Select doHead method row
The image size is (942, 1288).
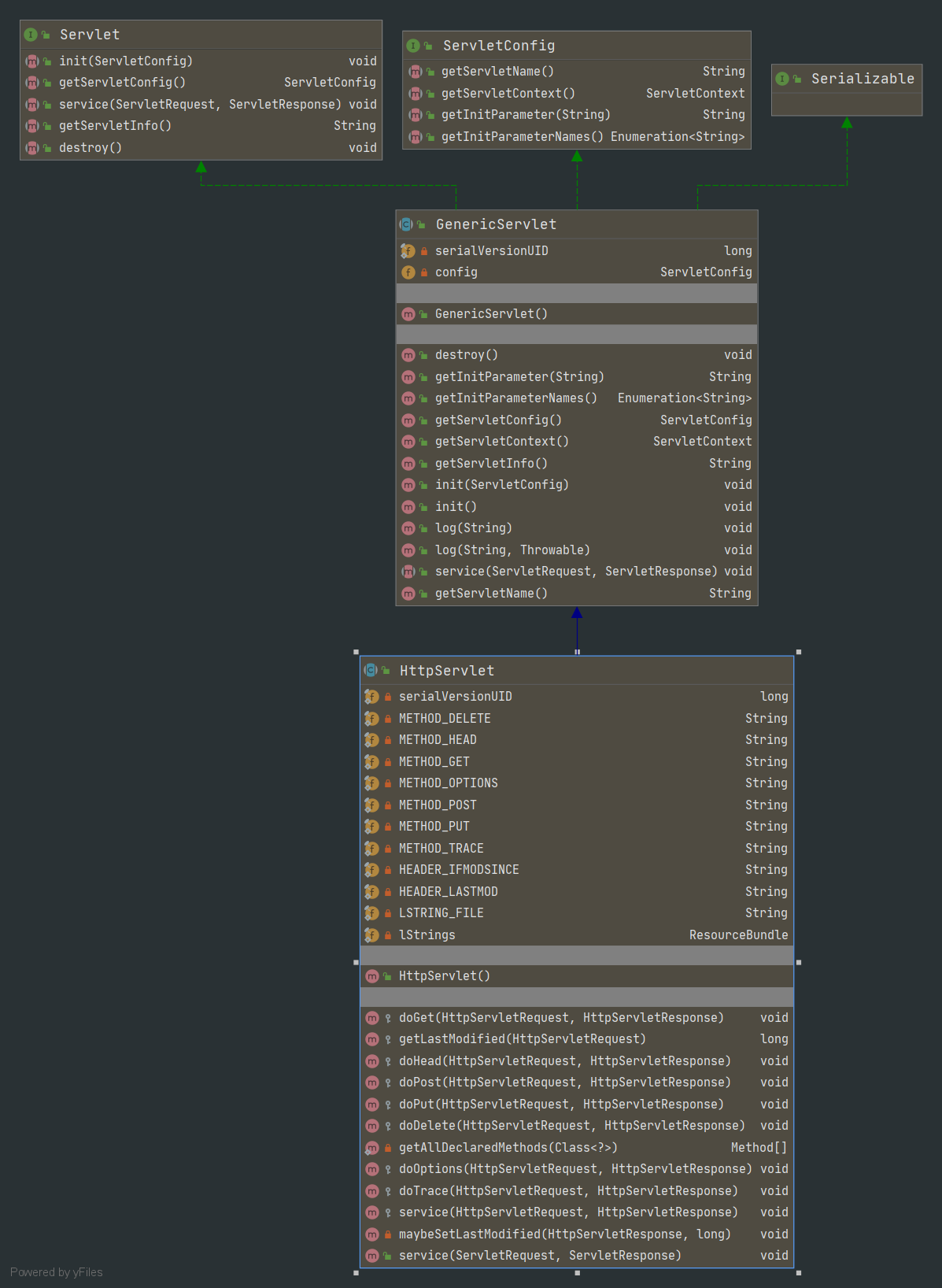(x=577, y=1061)
